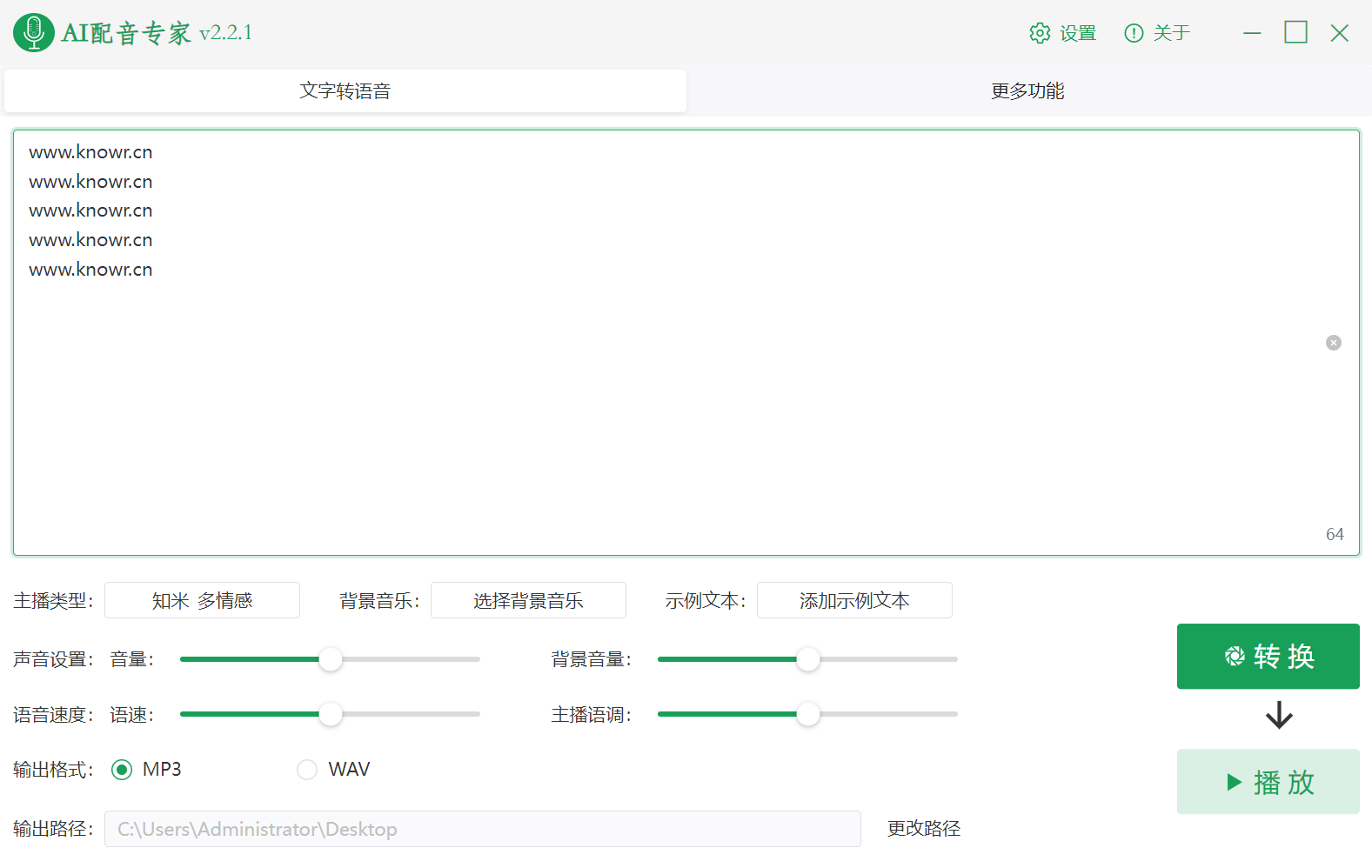Switch to the 文字转语音 tab
1372x868 pixels.
coord(345,91)
